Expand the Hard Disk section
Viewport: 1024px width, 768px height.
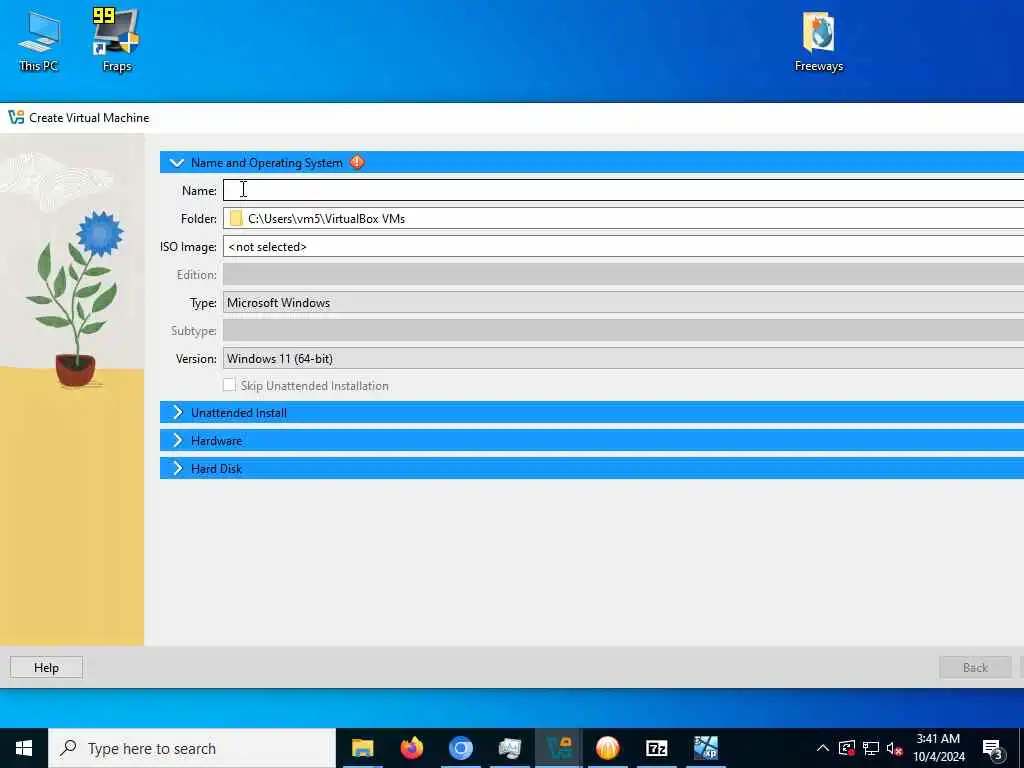pos(176,468)
